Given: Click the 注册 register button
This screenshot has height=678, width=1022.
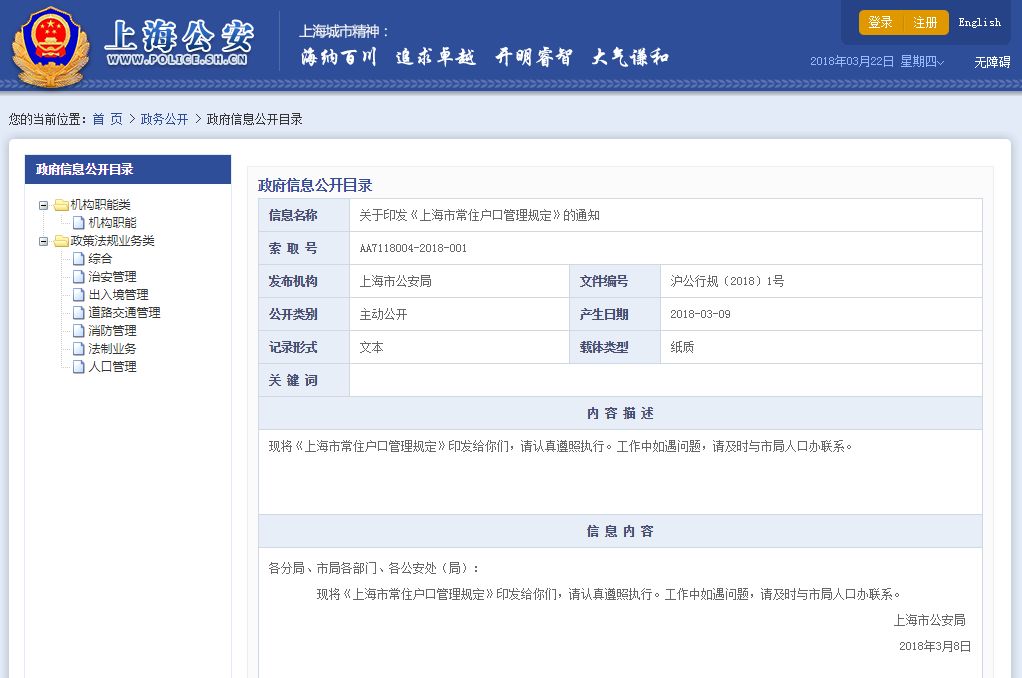Looking at the screenshot, I should click(925, 22).
